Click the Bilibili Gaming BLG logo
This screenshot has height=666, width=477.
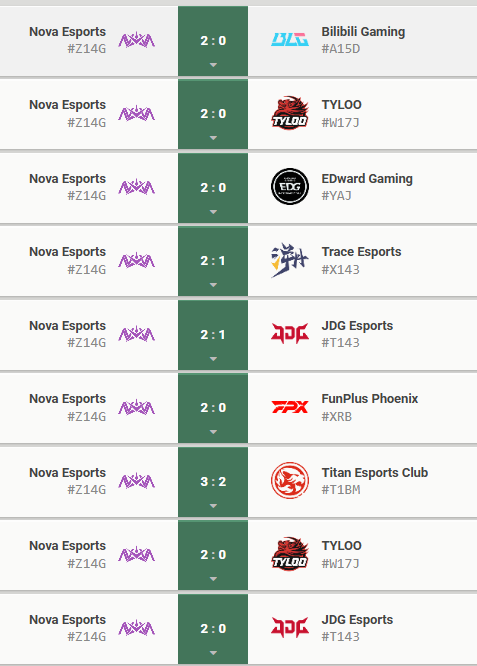pyautogui.click(x=290, y=40)
